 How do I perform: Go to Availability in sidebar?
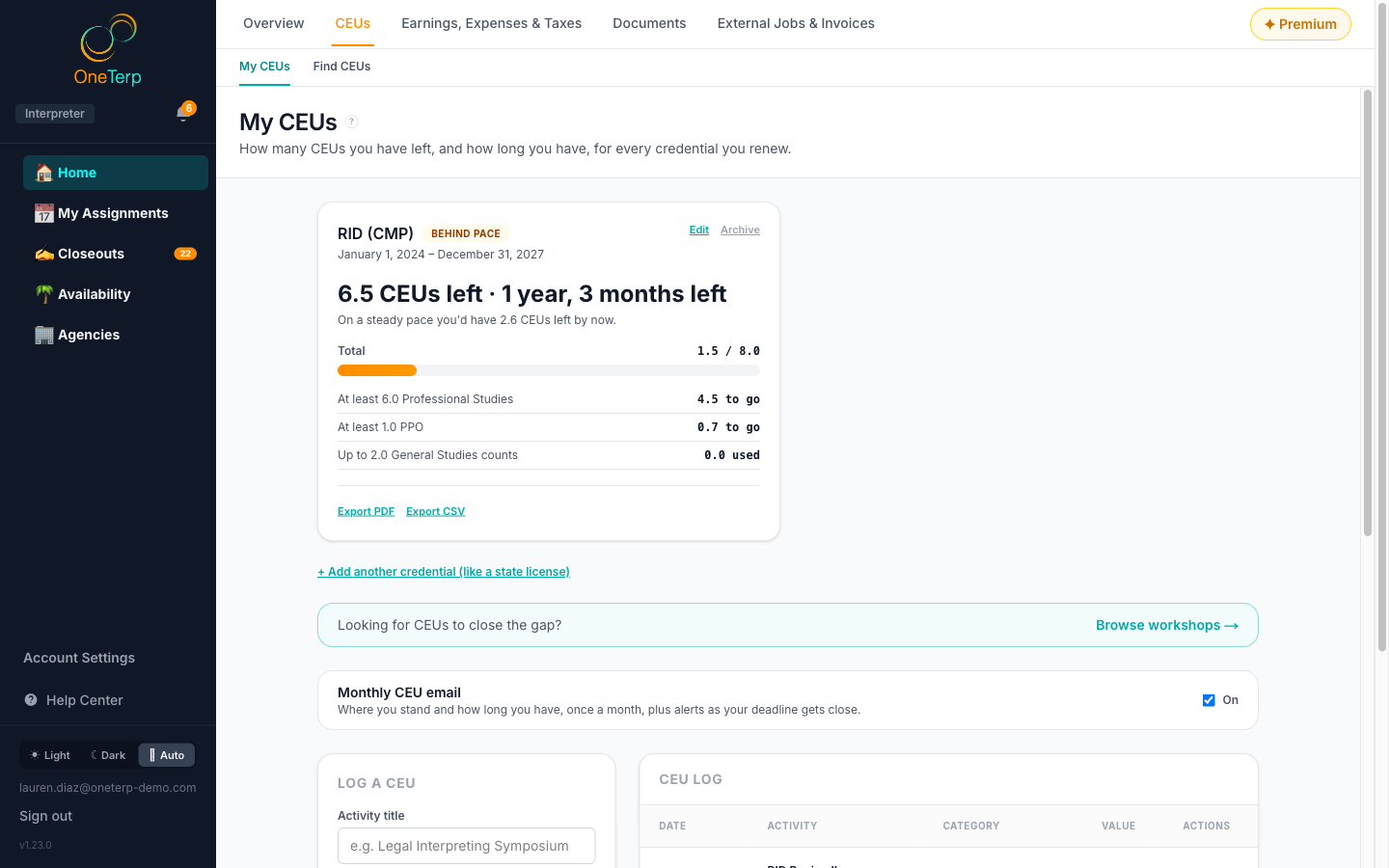pos(116,294)
